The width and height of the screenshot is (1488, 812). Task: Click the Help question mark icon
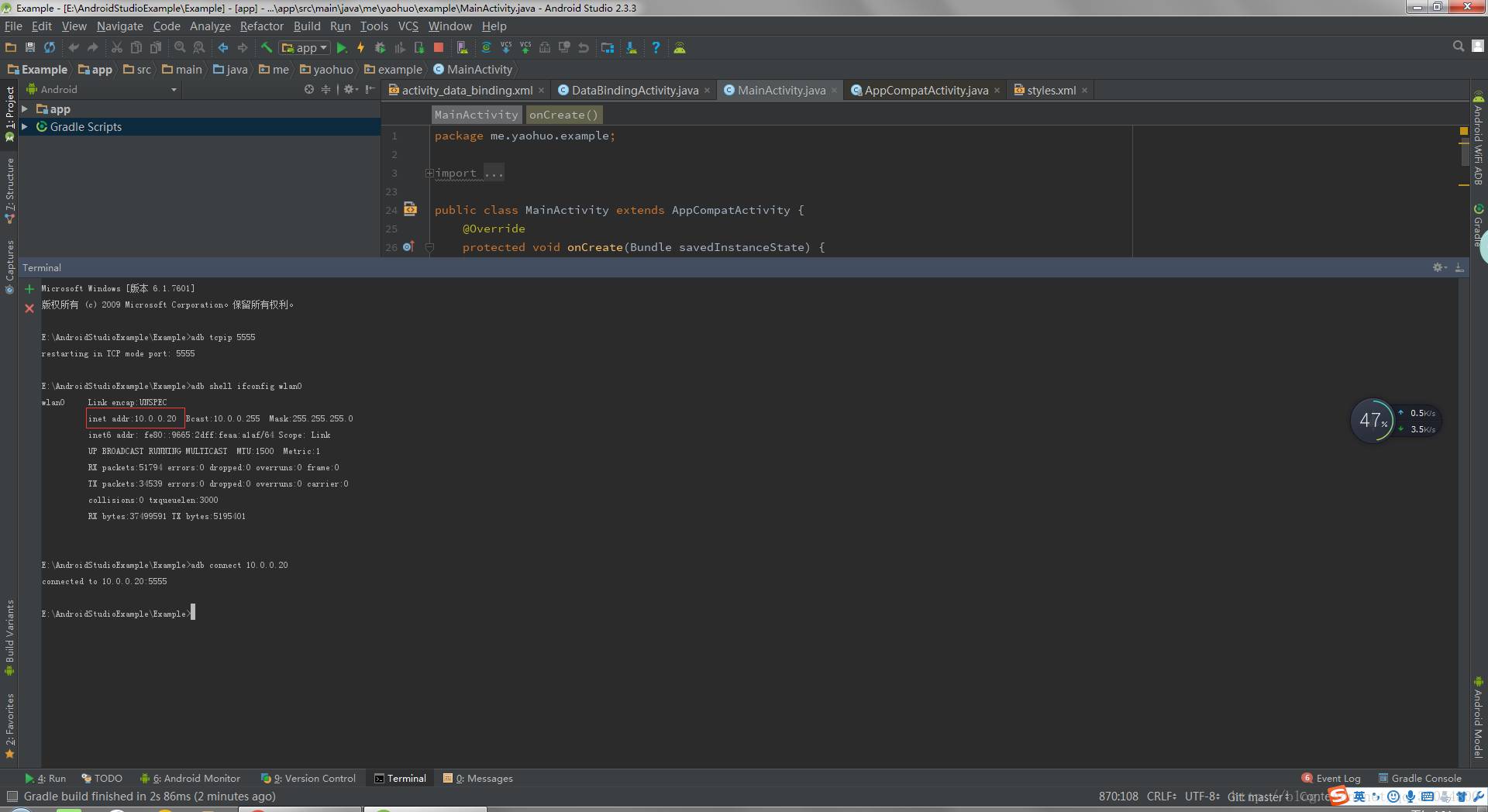656,48
